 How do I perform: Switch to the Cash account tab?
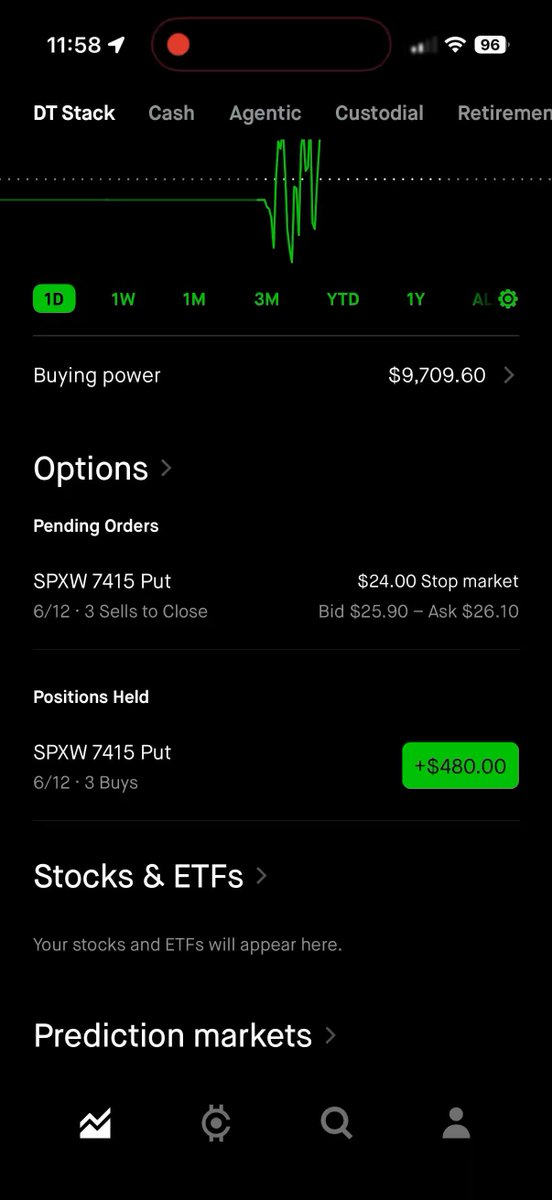click(x=171, y=113)
